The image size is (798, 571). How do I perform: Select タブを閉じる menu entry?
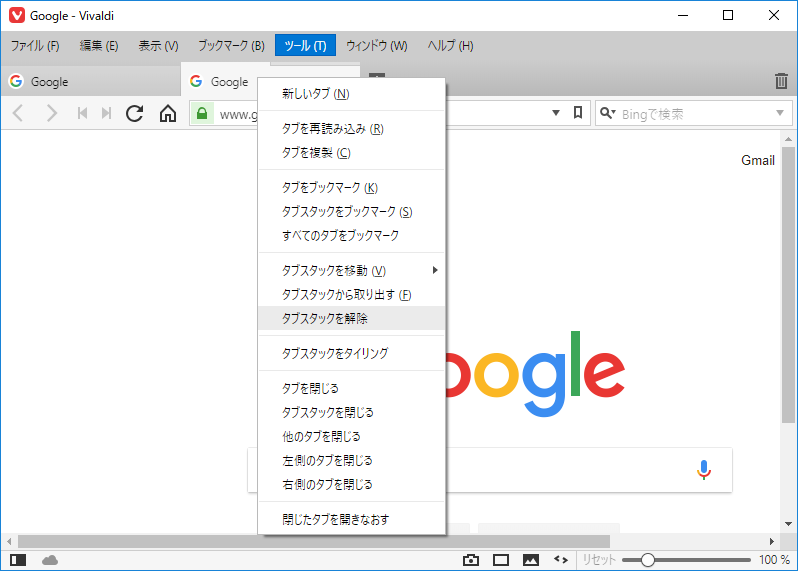coord(352,388)
